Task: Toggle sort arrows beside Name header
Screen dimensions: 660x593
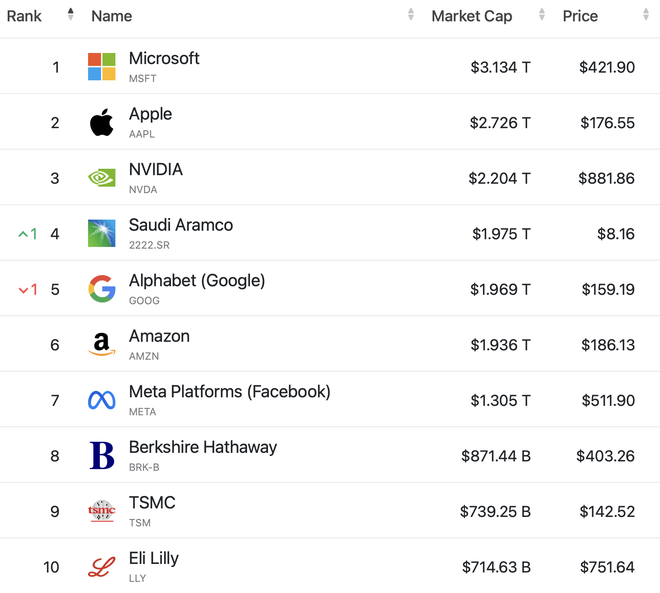Action: [x=411, y=14]
